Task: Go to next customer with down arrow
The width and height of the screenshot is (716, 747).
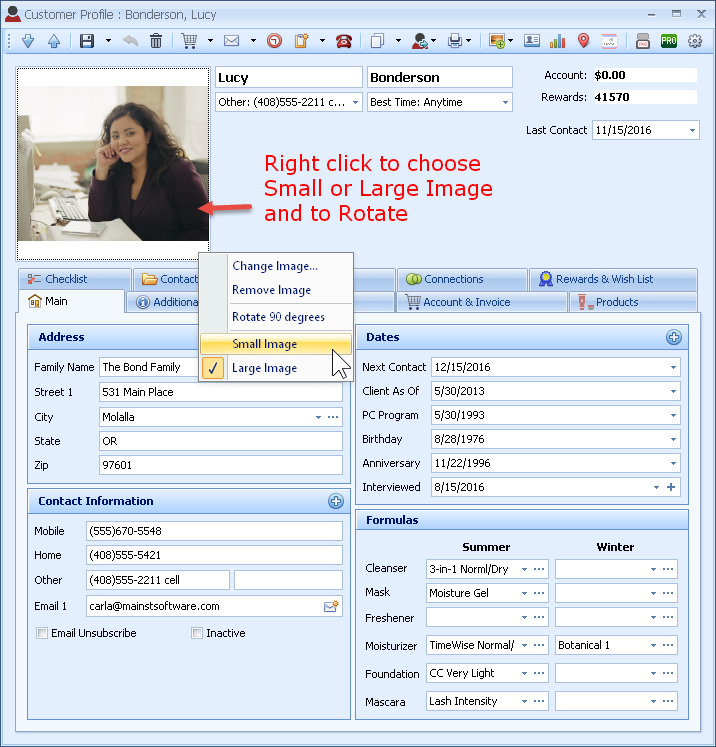Action: pyautogui.click(x=28, y=41)
